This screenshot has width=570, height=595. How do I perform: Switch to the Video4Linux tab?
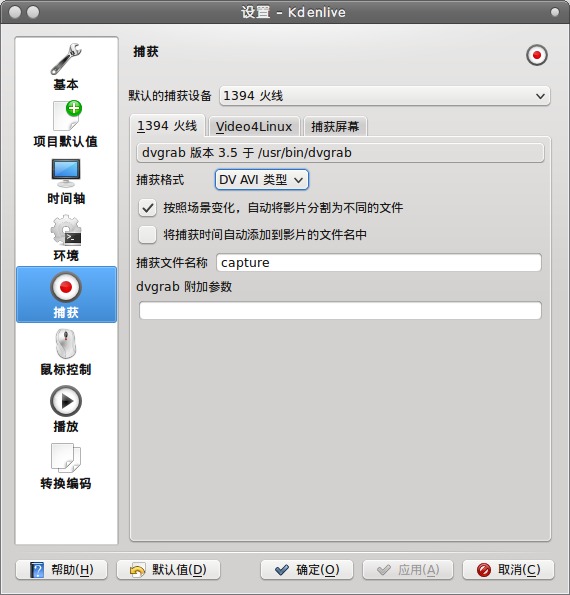tap(254, 126)
